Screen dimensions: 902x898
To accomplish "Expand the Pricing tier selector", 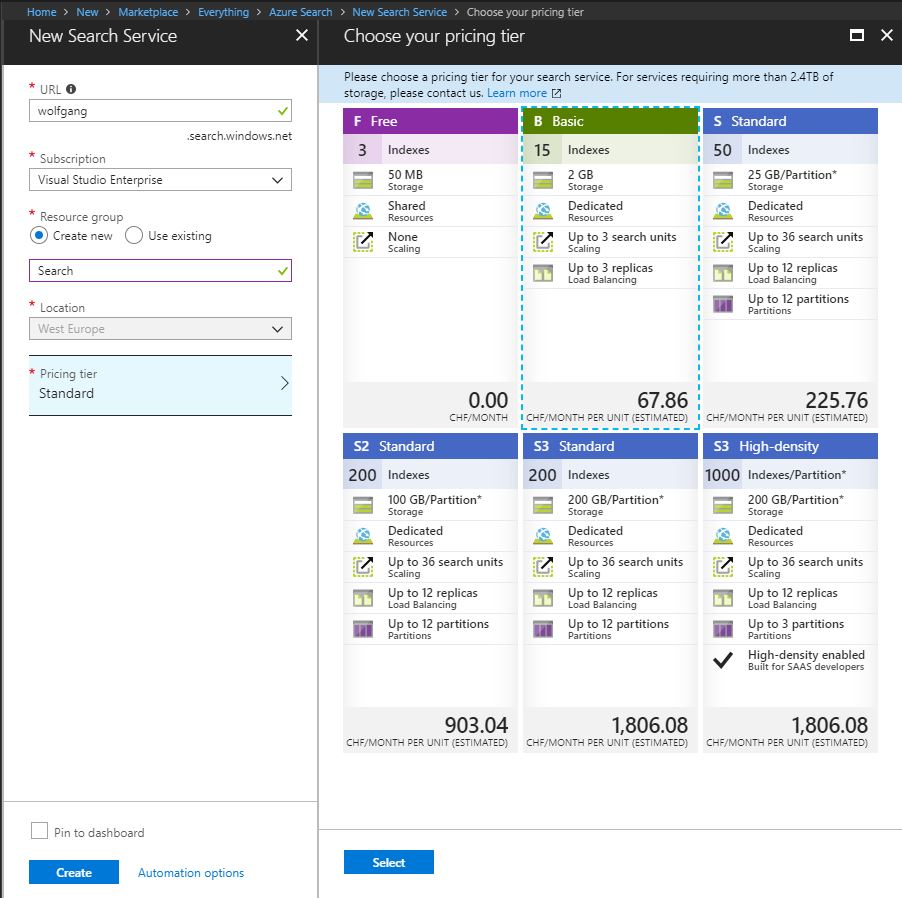I will click(x=160, y=385).
